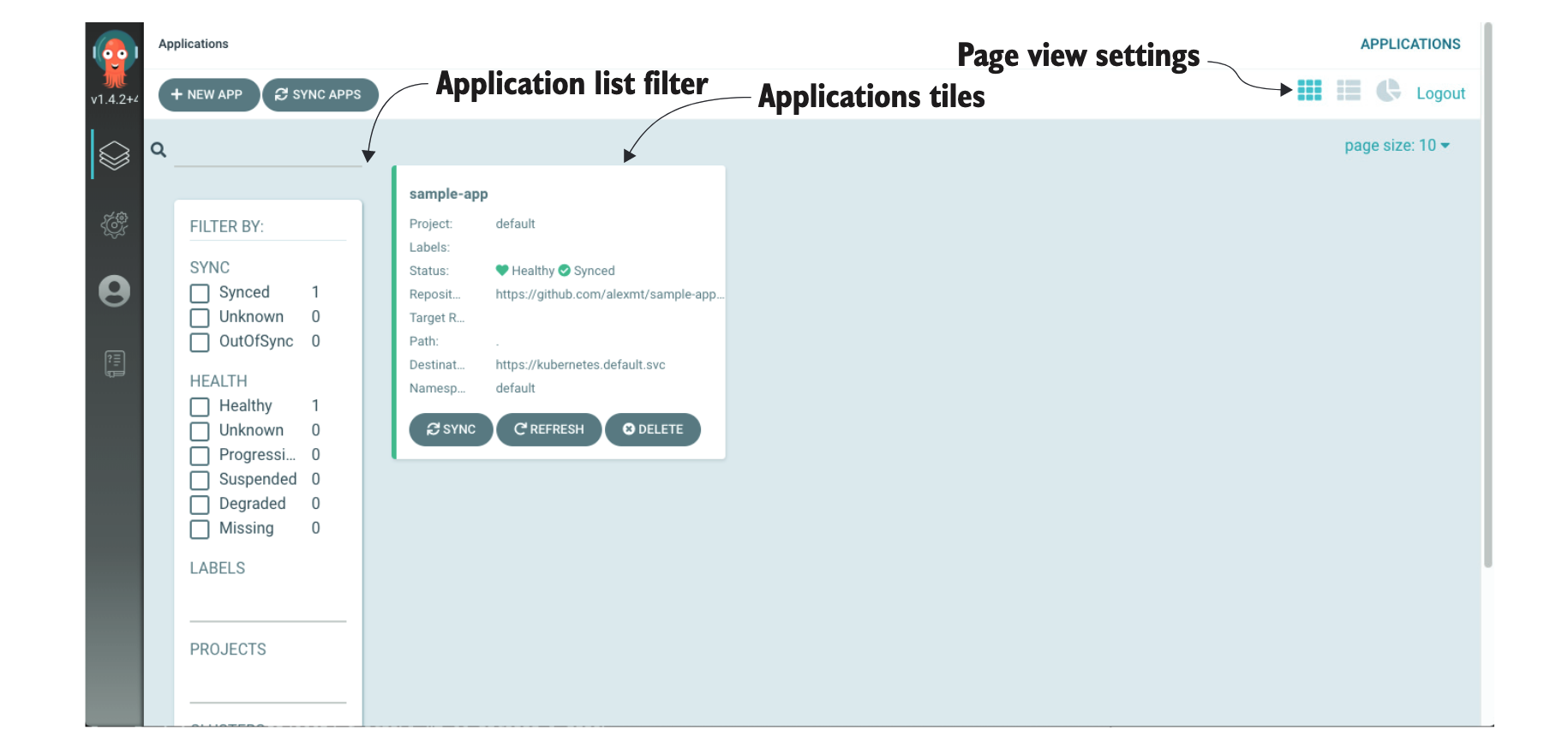Expand the page size dropdown

1397,146
